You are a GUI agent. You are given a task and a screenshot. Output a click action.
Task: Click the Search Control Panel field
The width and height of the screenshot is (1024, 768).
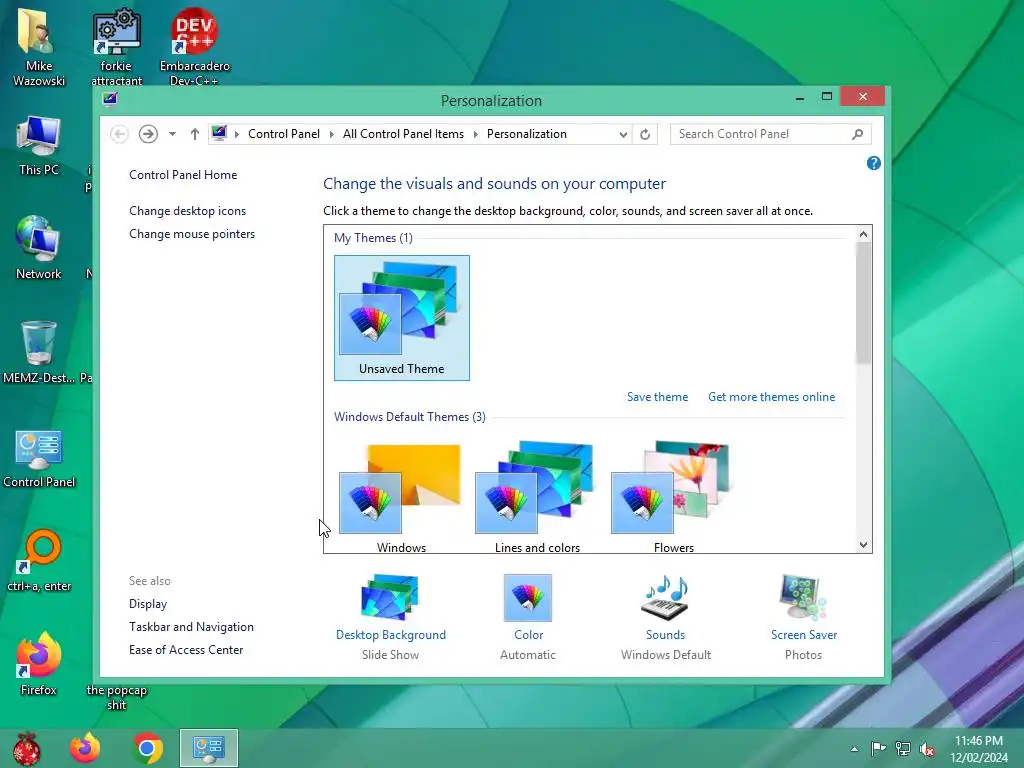click(x=771, y=134)
